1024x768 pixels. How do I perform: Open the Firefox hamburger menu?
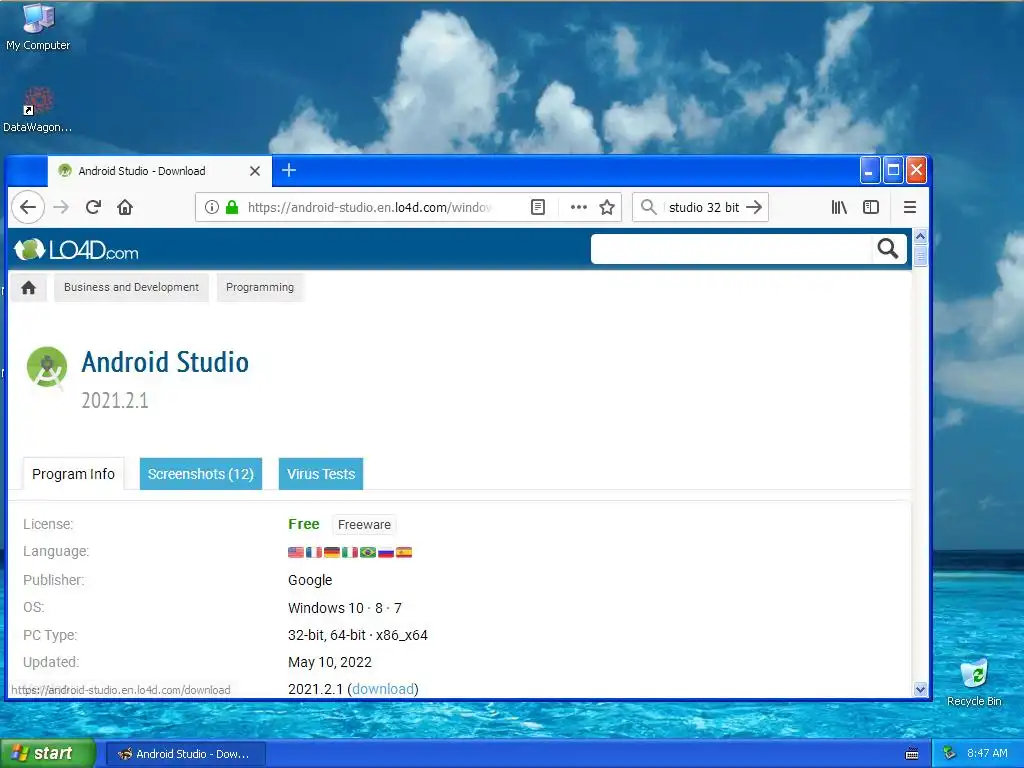coord(910,208)
